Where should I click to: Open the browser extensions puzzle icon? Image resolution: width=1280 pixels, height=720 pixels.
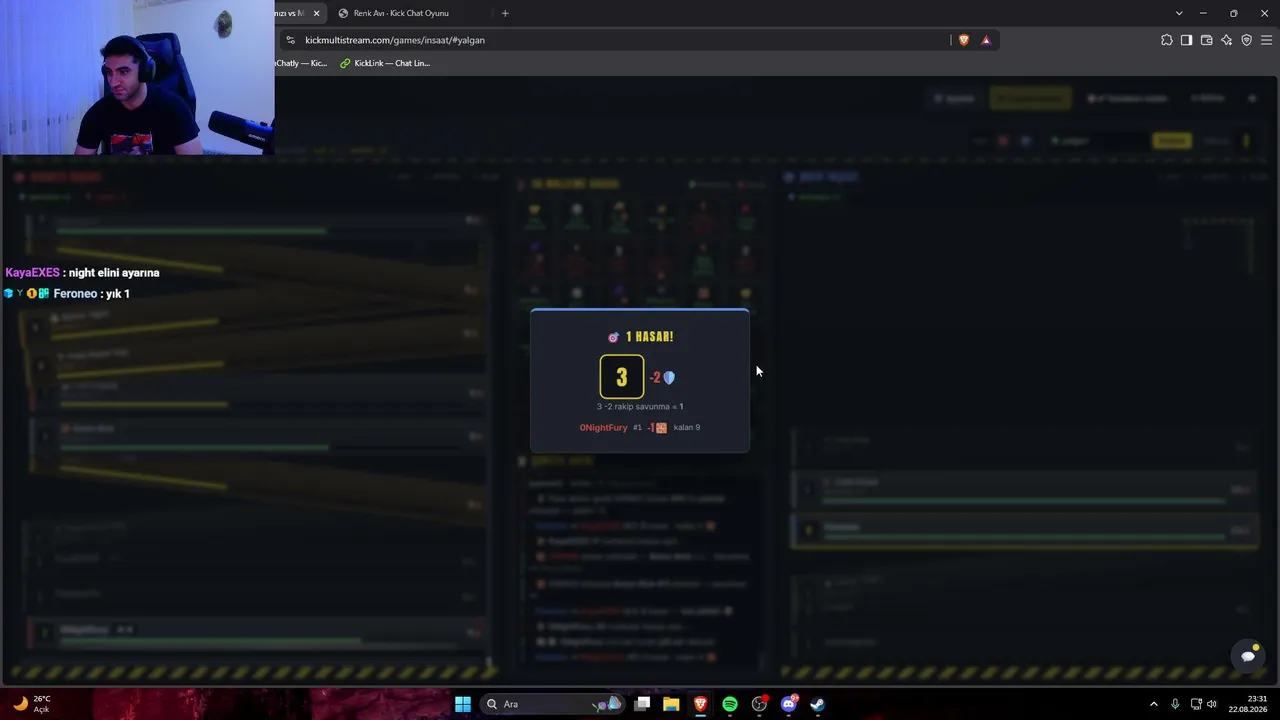tap(1167, 40)
